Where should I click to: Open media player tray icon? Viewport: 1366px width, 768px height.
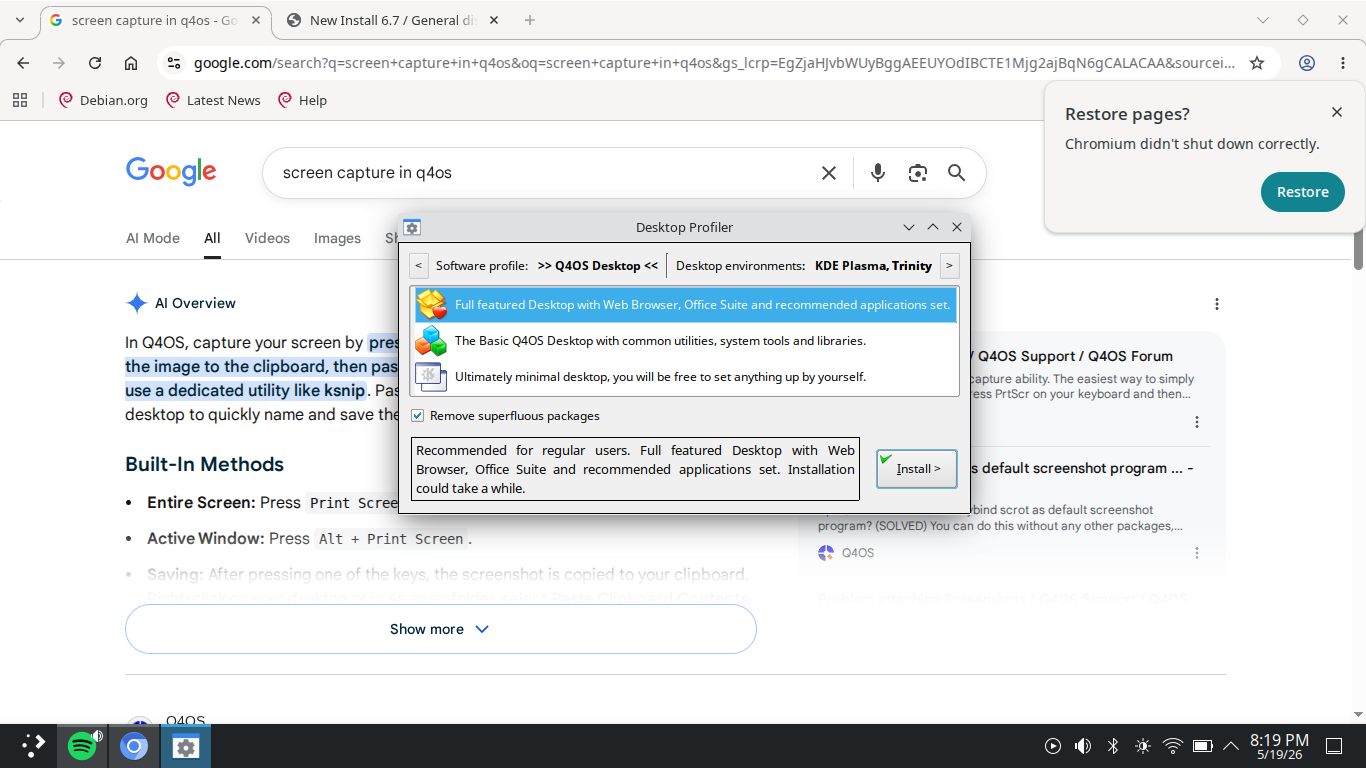(1053, 746)
